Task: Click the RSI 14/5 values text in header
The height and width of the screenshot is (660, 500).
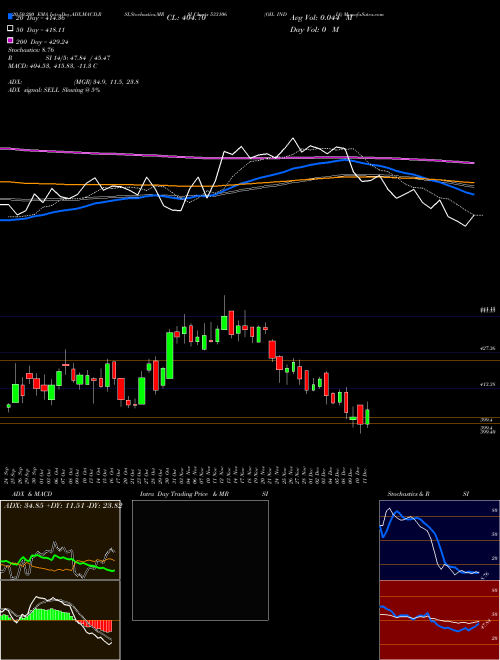Action: (59, 58)
